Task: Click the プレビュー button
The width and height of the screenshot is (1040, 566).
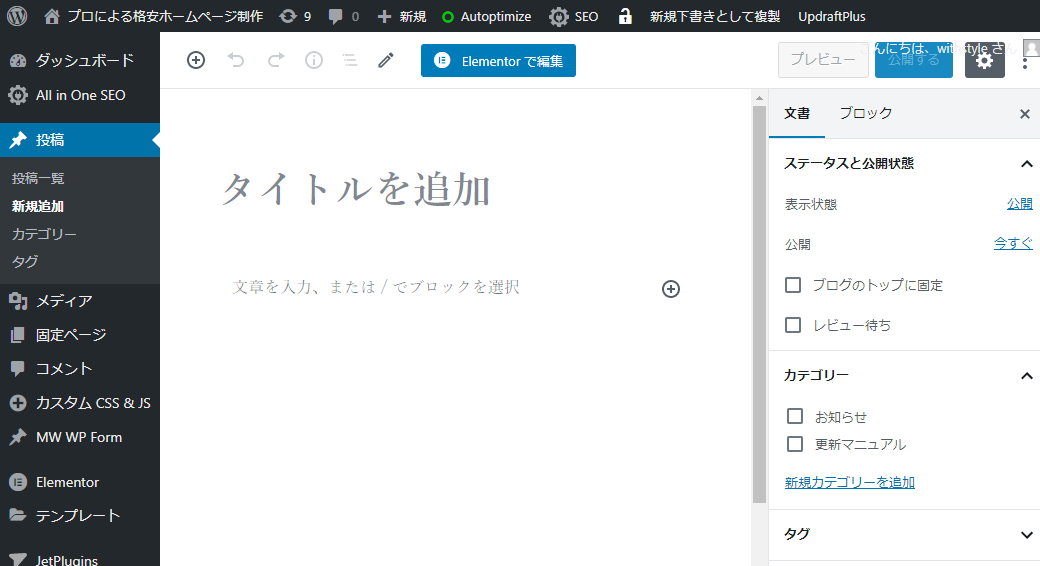Action: (x=823, y=60)
